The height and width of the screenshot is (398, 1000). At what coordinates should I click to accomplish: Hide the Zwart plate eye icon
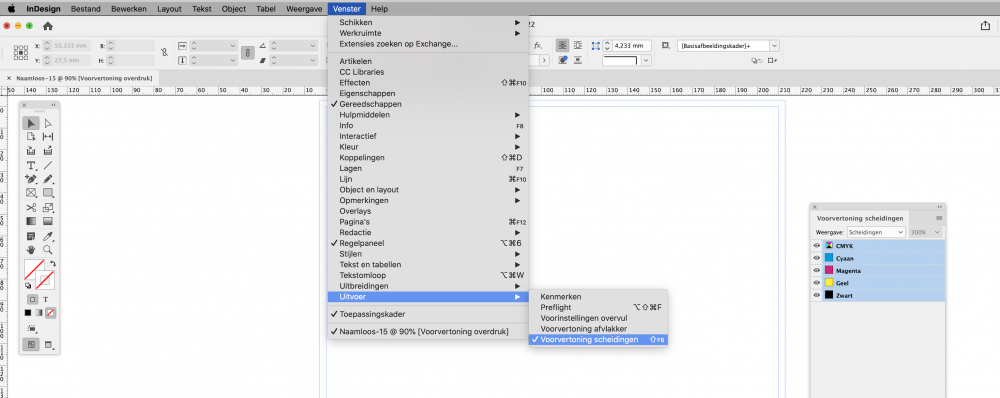click(816, 295)
